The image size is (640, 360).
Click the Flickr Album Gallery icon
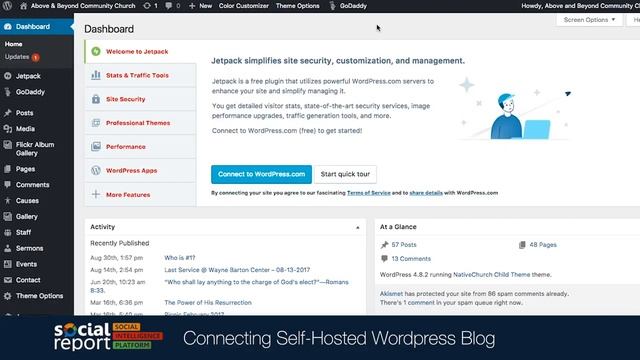(x=8, y=144)
